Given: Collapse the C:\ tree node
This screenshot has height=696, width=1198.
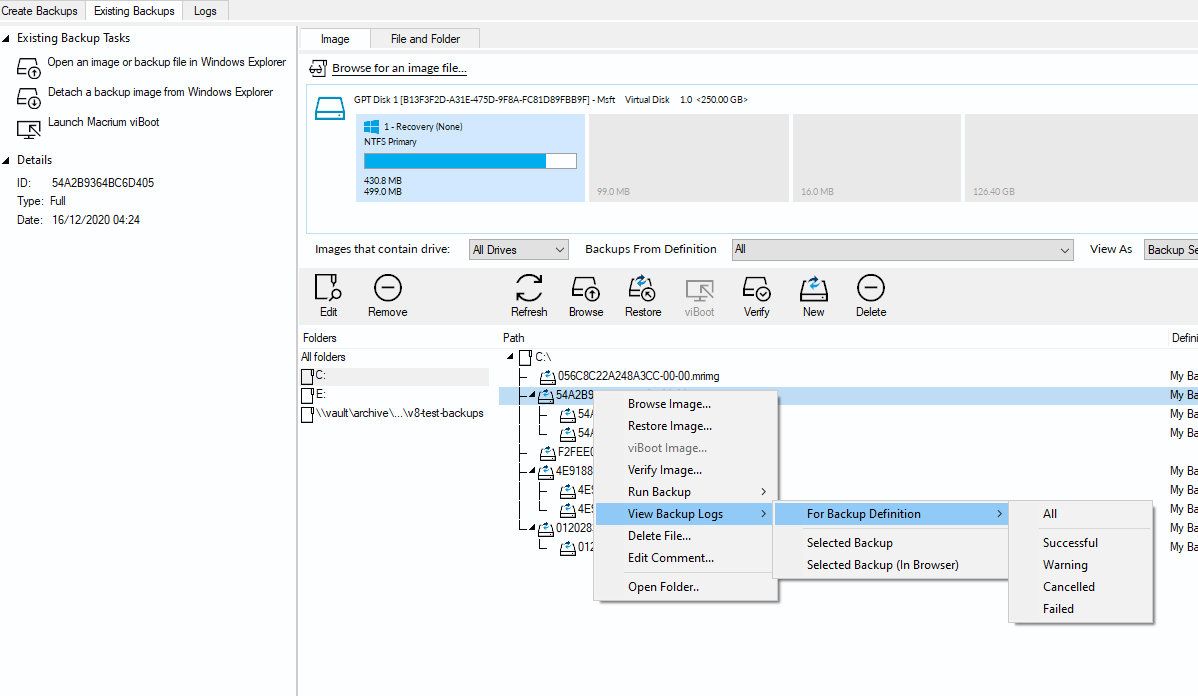Looking at the screenshot, I should point(510,357).
